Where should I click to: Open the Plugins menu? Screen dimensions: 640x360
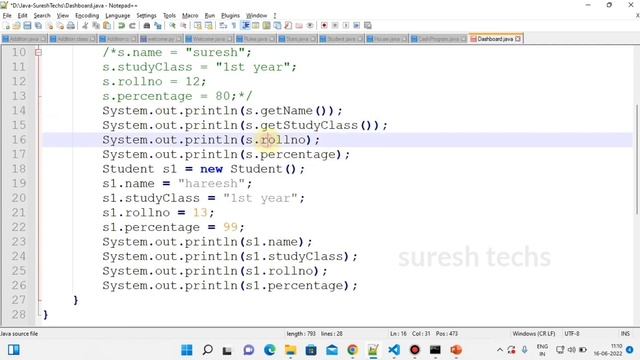point(230,16)
